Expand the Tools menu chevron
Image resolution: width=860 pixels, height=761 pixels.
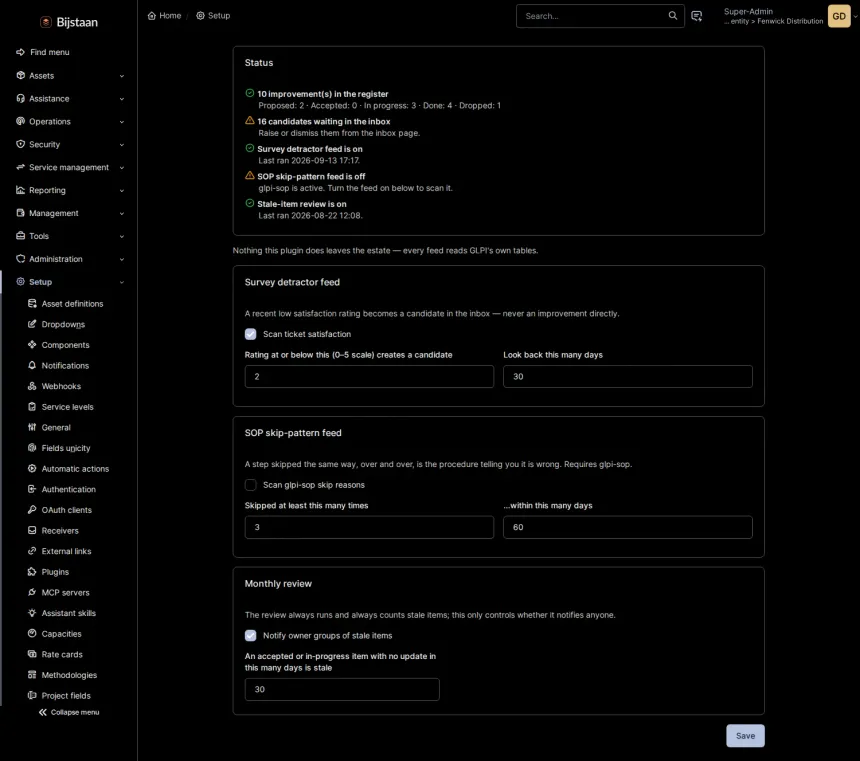(122, 236)
